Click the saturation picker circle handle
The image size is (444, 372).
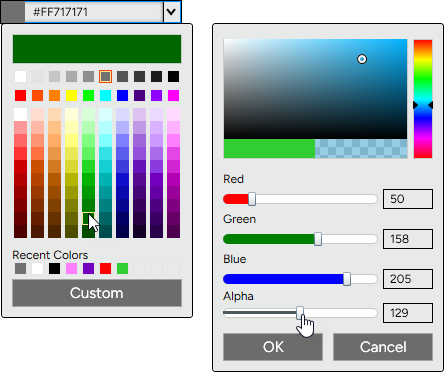(362, 59)
